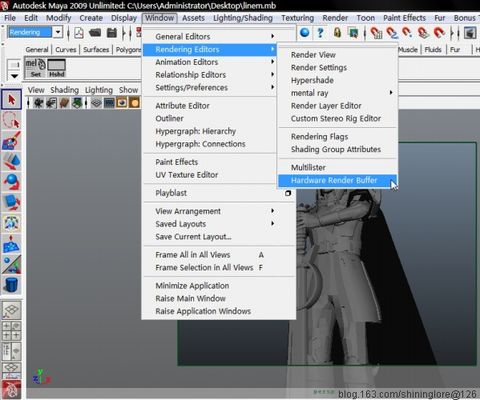The width and height of the screenshot is (480, 400).
Task: Open Render View from submenu
Action: [x=338, y=55]
